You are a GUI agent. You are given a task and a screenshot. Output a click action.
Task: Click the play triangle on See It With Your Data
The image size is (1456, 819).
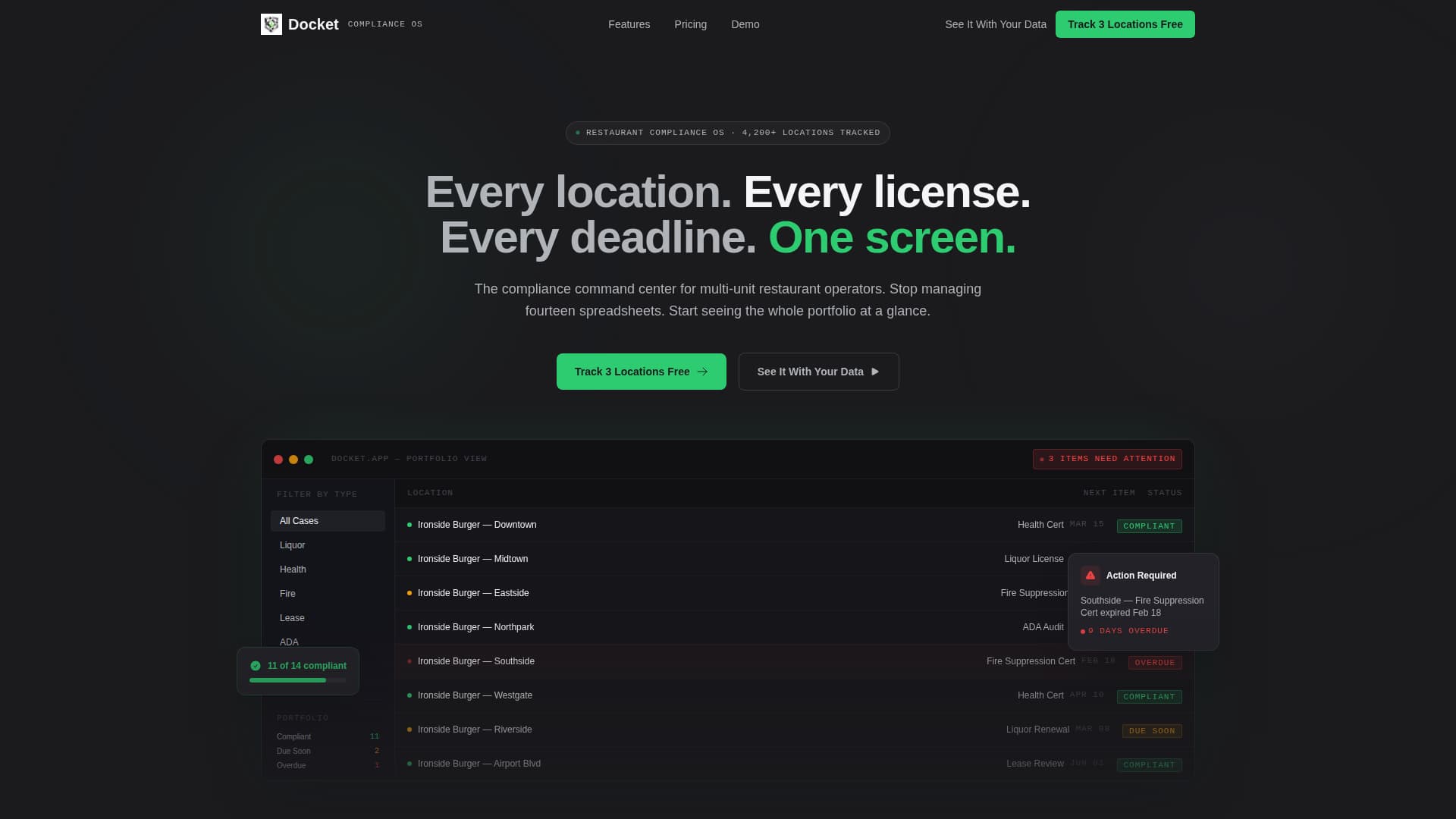point(874,372)
